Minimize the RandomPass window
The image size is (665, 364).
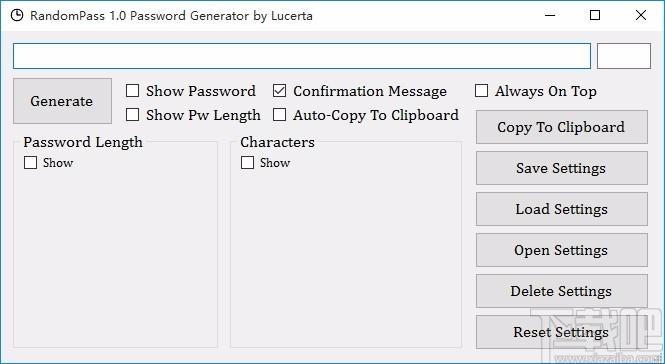click(550, 16)
